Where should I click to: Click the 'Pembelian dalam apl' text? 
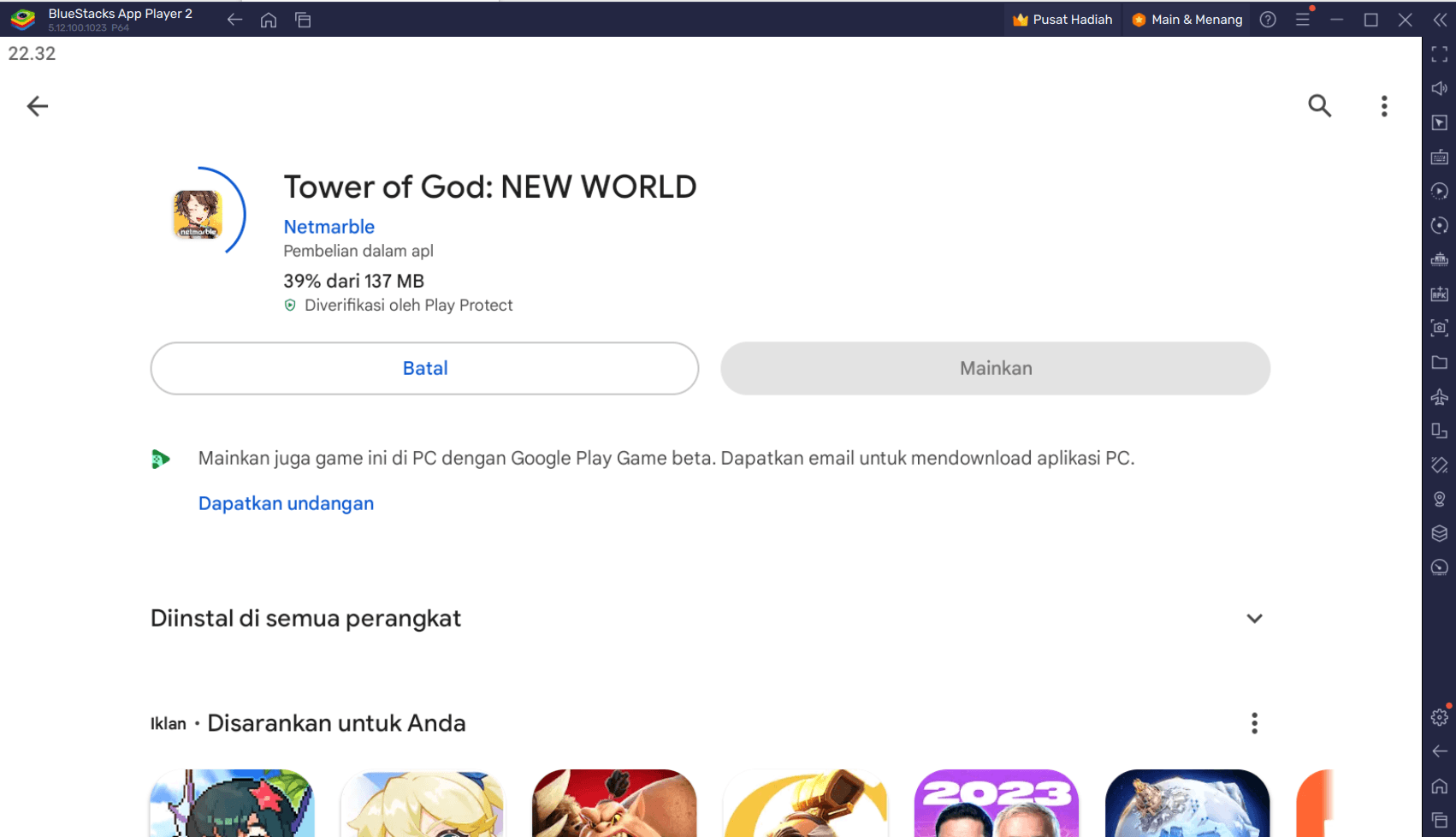pyautogui.click(x=358, y=251)
